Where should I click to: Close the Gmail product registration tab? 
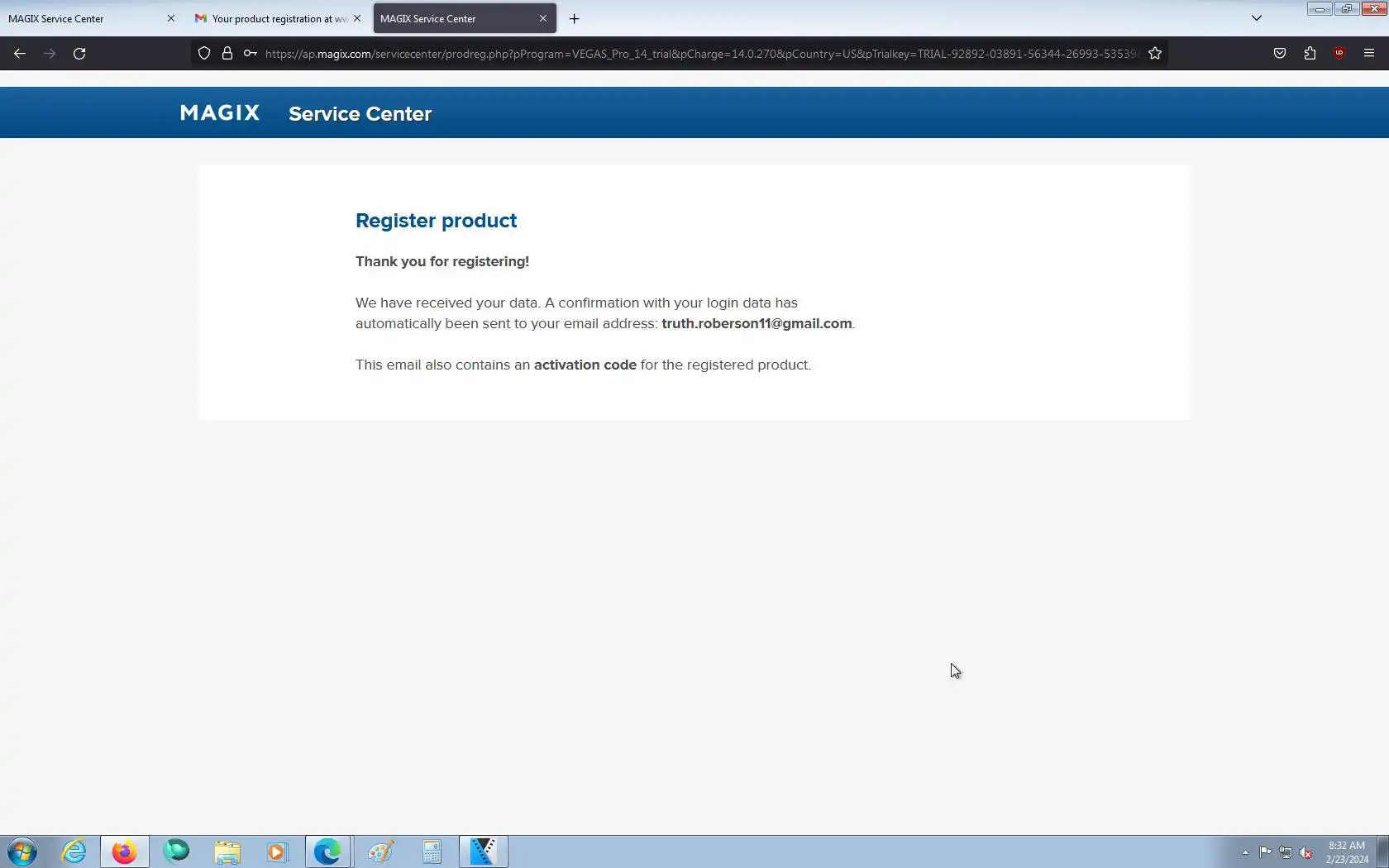pyautogui.click(x=357, y=18)
